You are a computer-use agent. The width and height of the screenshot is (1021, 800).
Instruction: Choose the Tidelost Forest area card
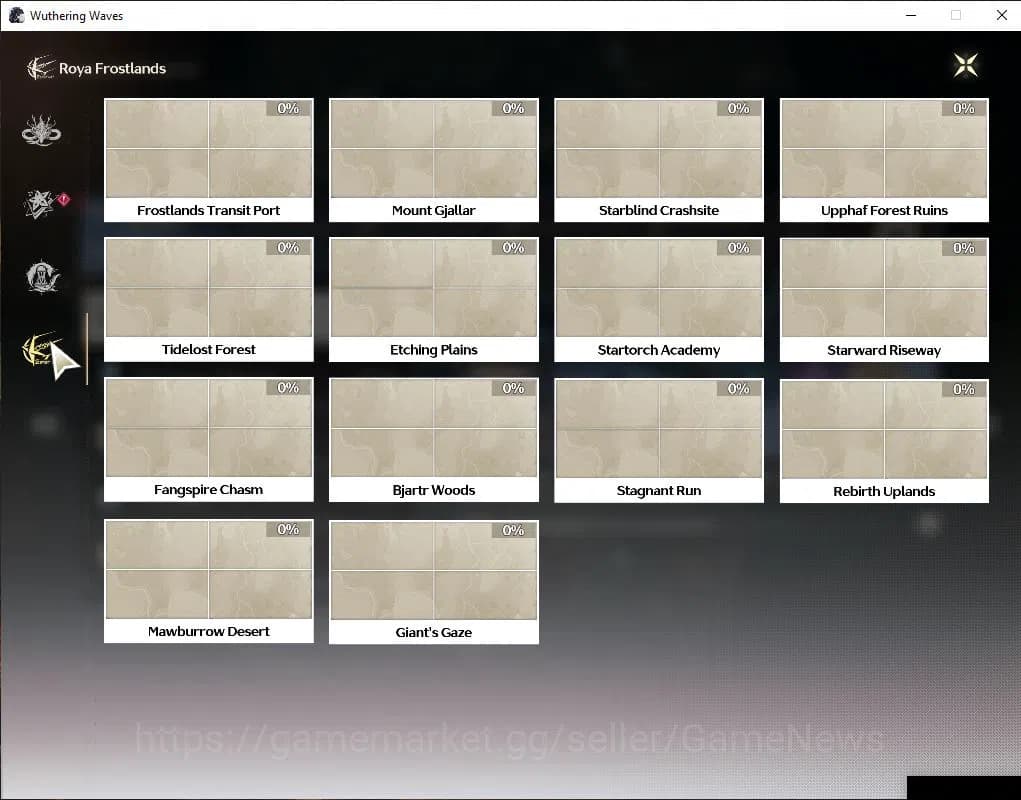click(208, 298)
